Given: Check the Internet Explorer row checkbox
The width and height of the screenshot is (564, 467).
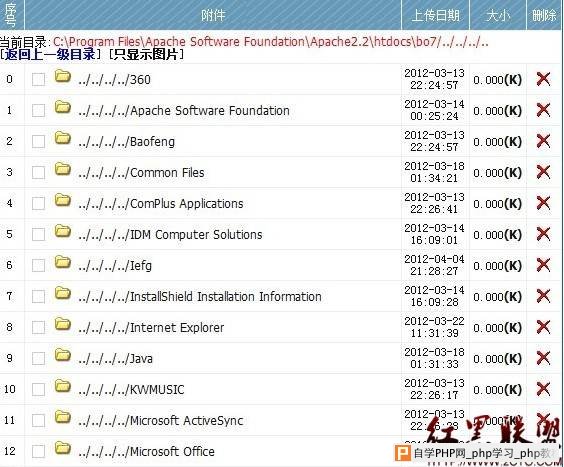Looking at the screenshot, I should pyautogui.click(x=38, y=327).
